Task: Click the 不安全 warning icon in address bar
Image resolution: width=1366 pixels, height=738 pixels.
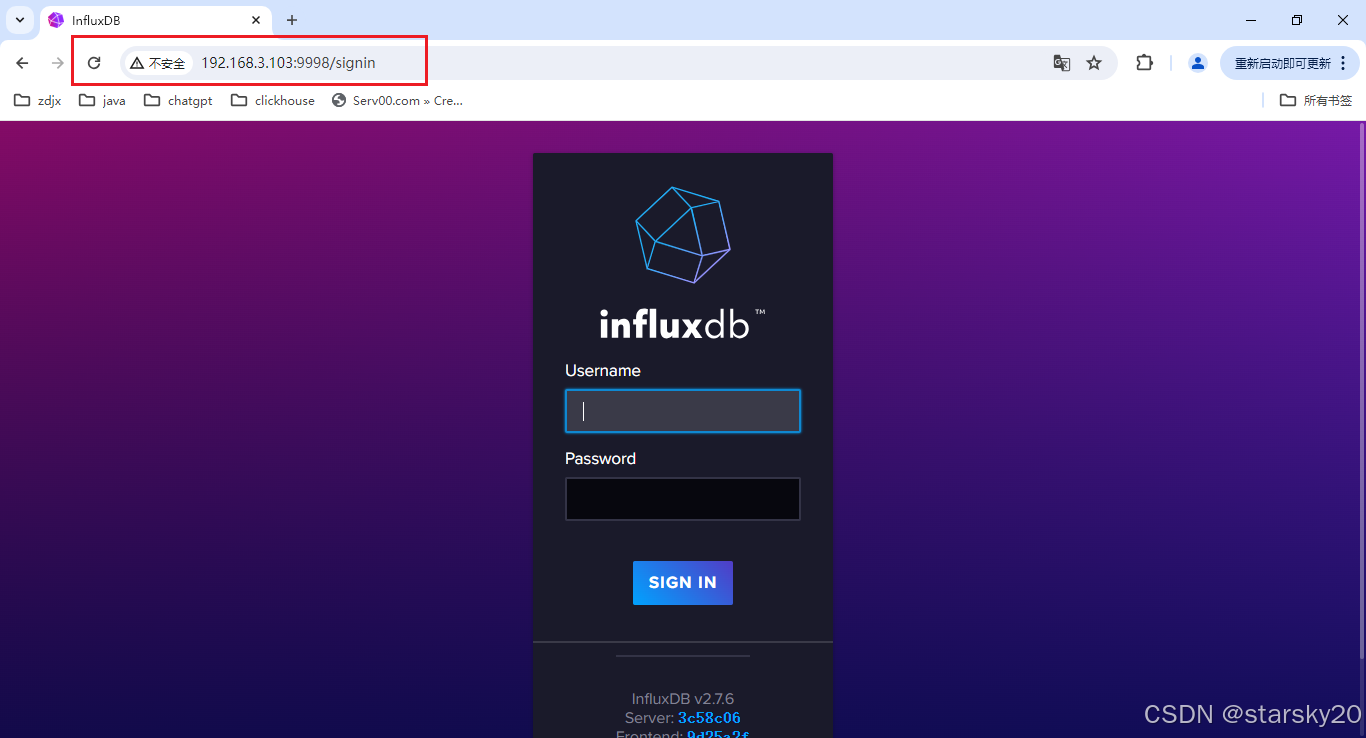Action: (x=136, y=62)
